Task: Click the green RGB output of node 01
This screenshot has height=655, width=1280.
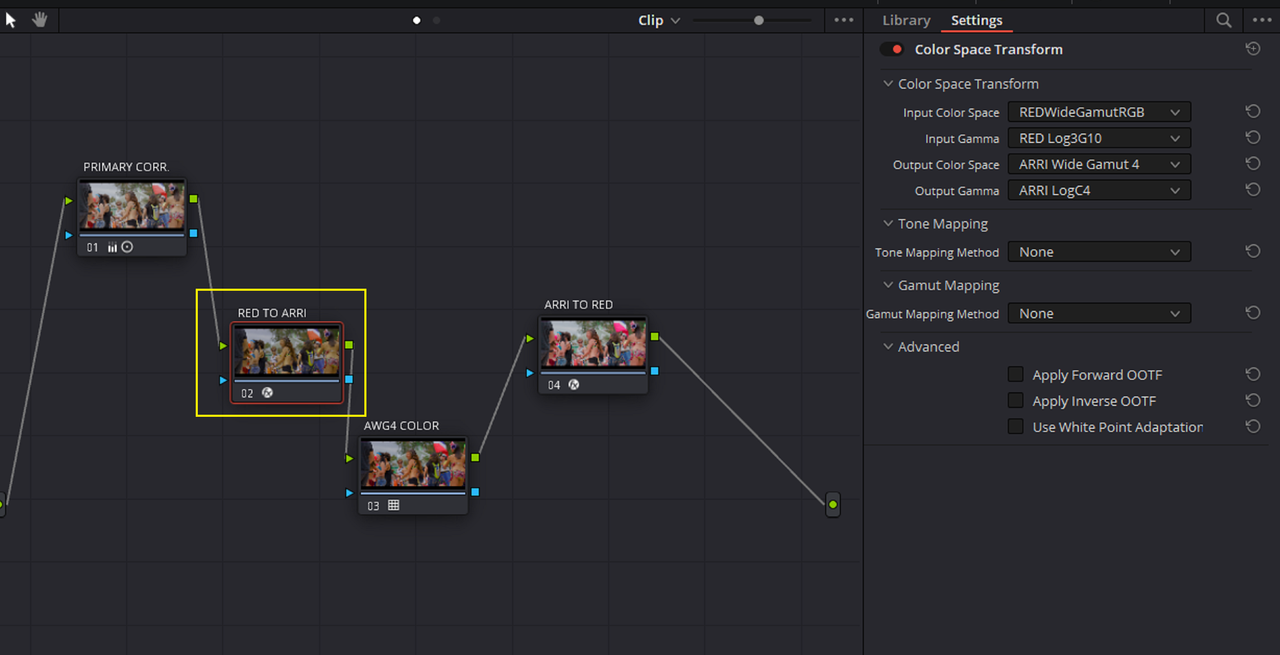Action: pyautogui.click(x=193, y=199)
